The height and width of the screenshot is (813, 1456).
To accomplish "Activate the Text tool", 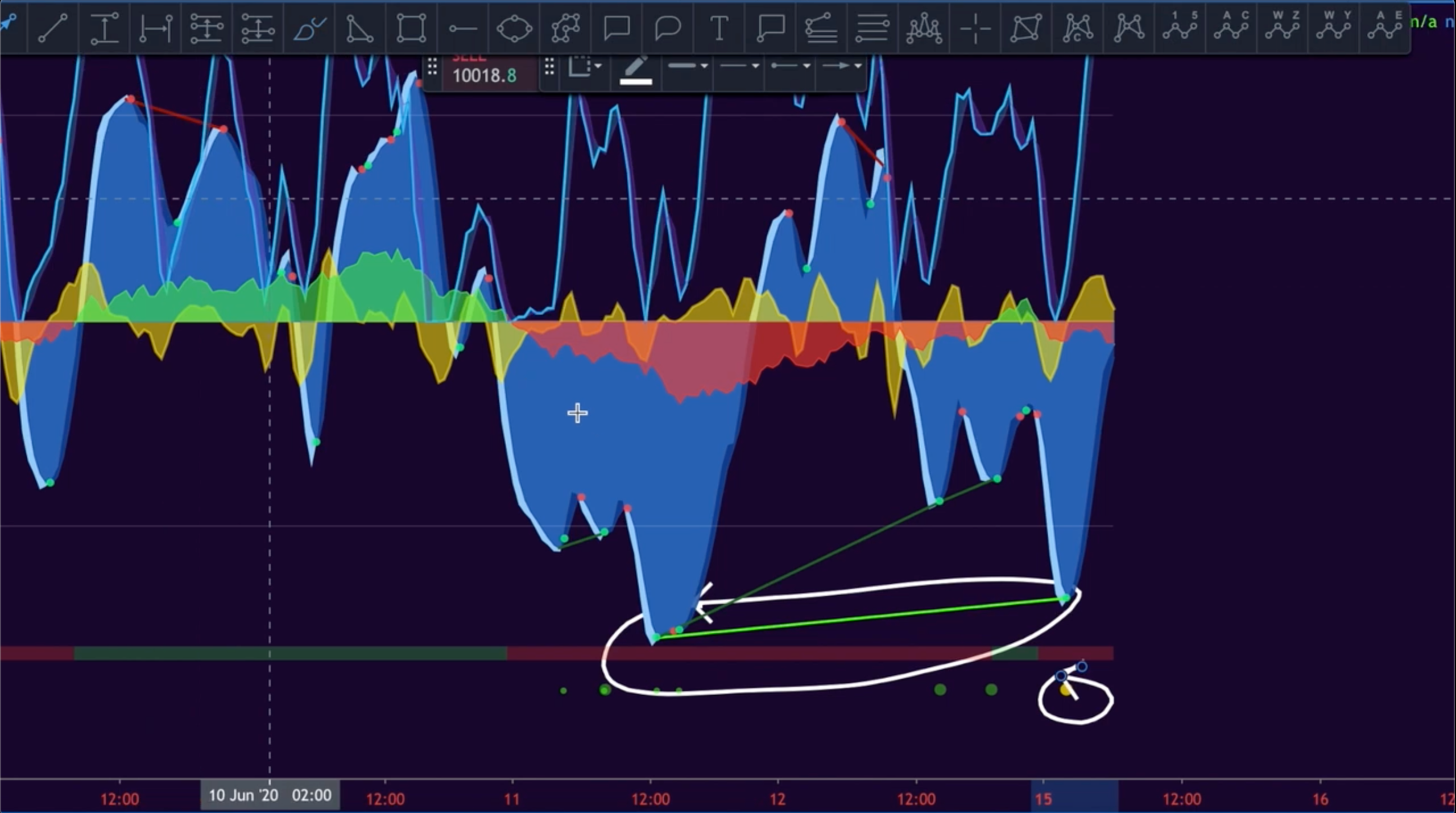I will (719, 28).
